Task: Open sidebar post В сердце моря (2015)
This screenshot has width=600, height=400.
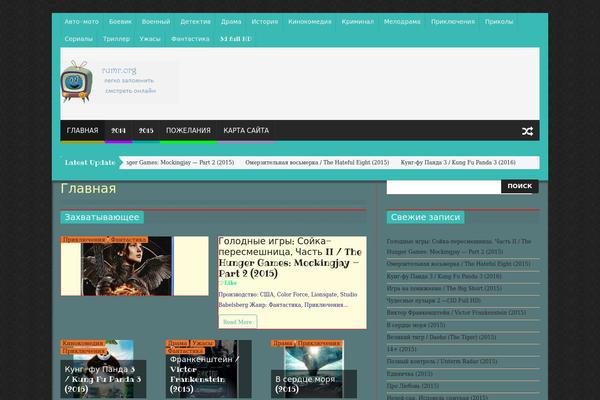Action: pyautogui.click(x=416, y=325)
